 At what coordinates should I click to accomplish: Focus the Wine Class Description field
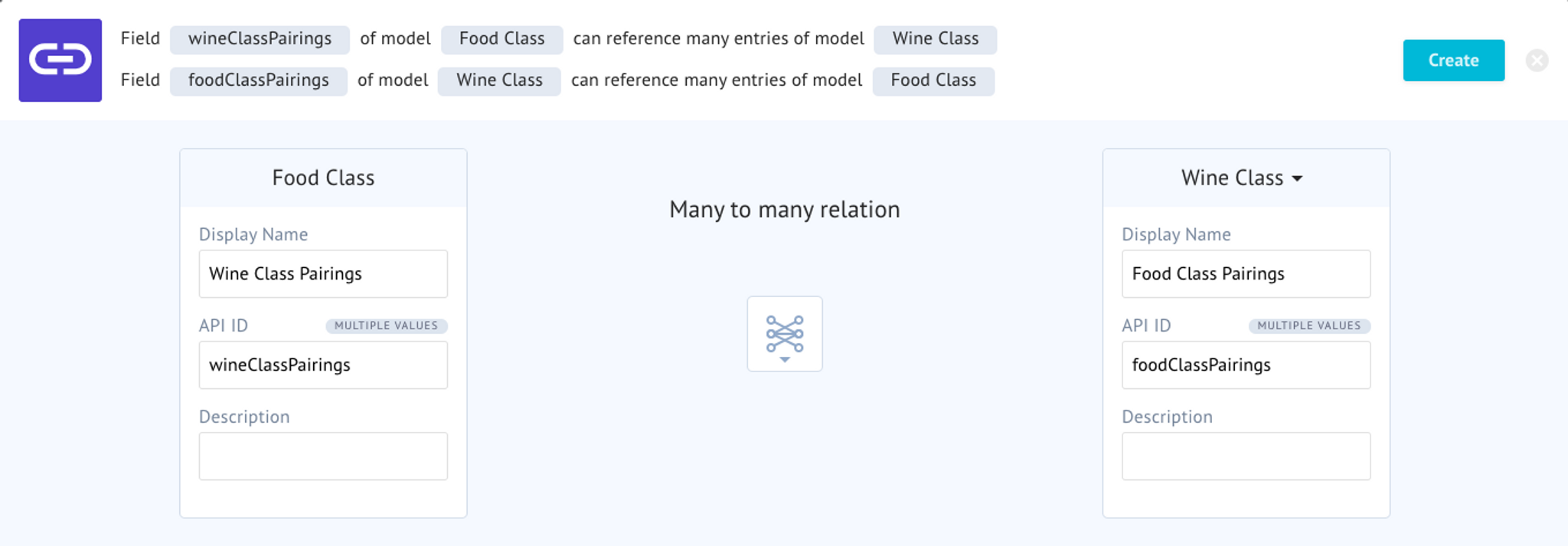(1246, 456)
